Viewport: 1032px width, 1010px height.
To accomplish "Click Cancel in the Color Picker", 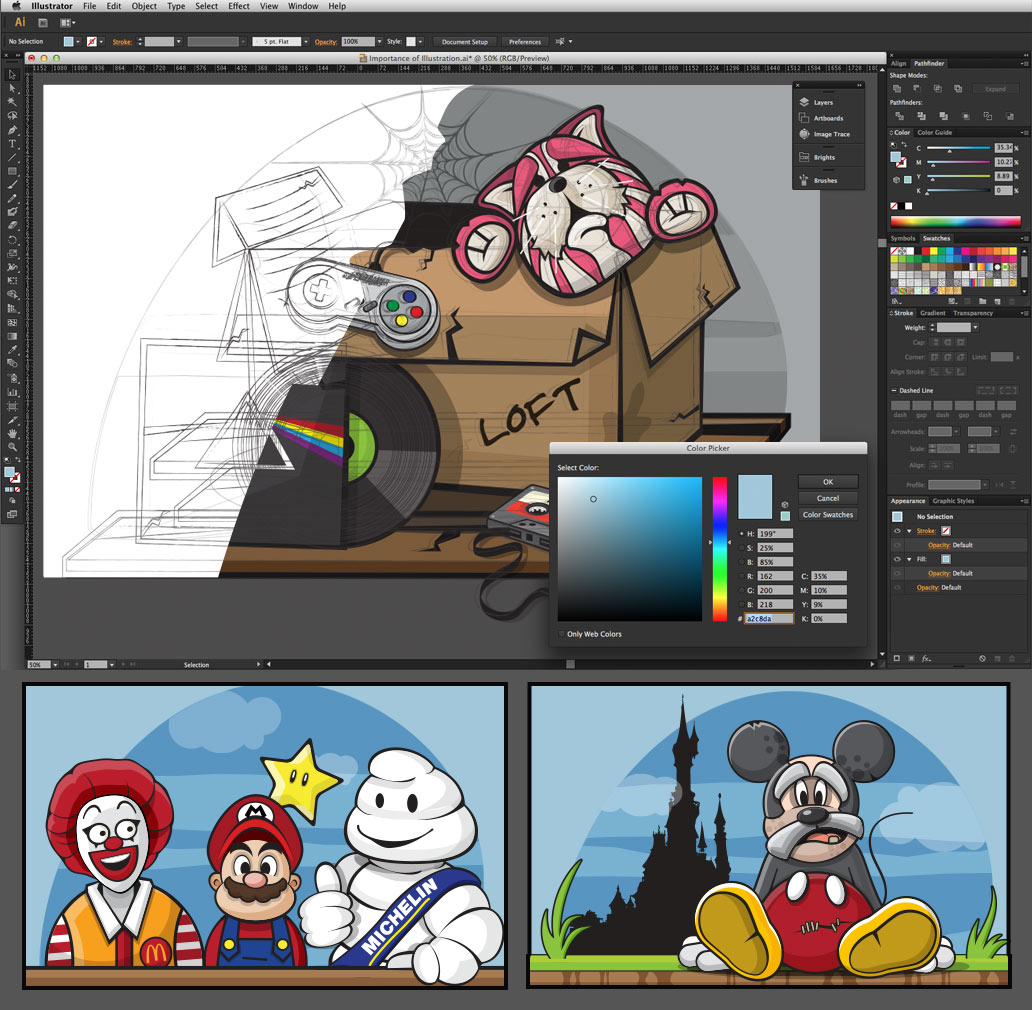I will [x=828, y=498].
